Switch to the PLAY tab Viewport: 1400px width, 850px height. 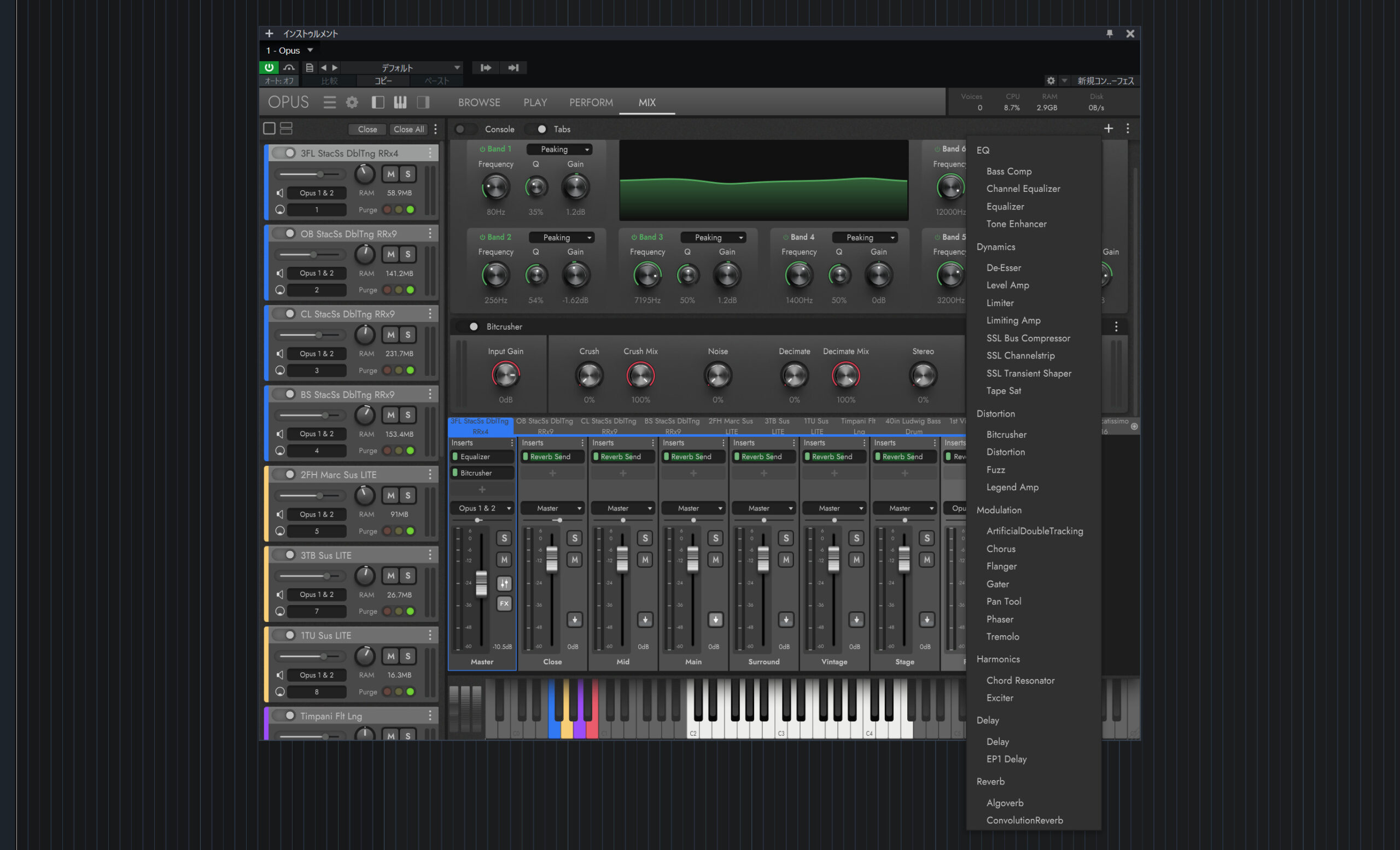point(535,103)
